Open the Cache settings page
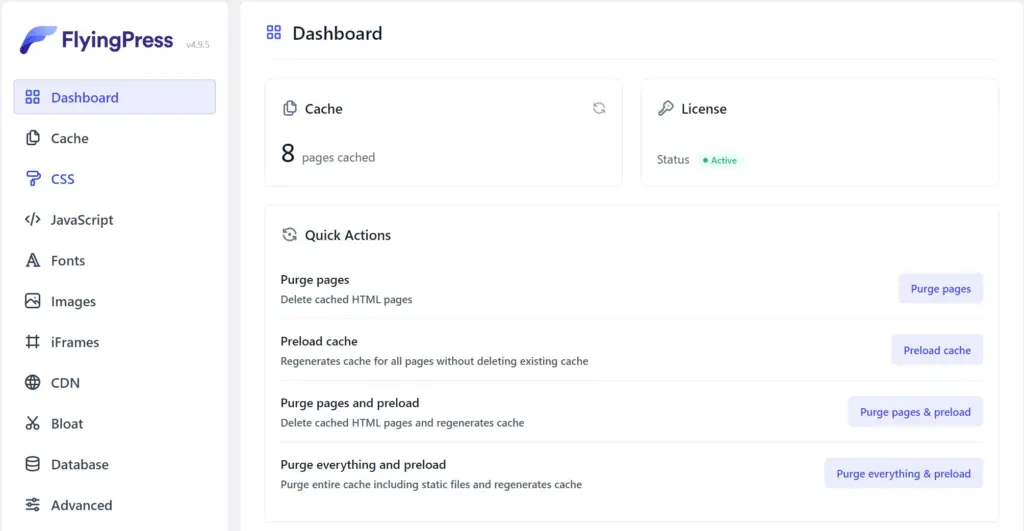1024x531 pixels. coord(70,138)
